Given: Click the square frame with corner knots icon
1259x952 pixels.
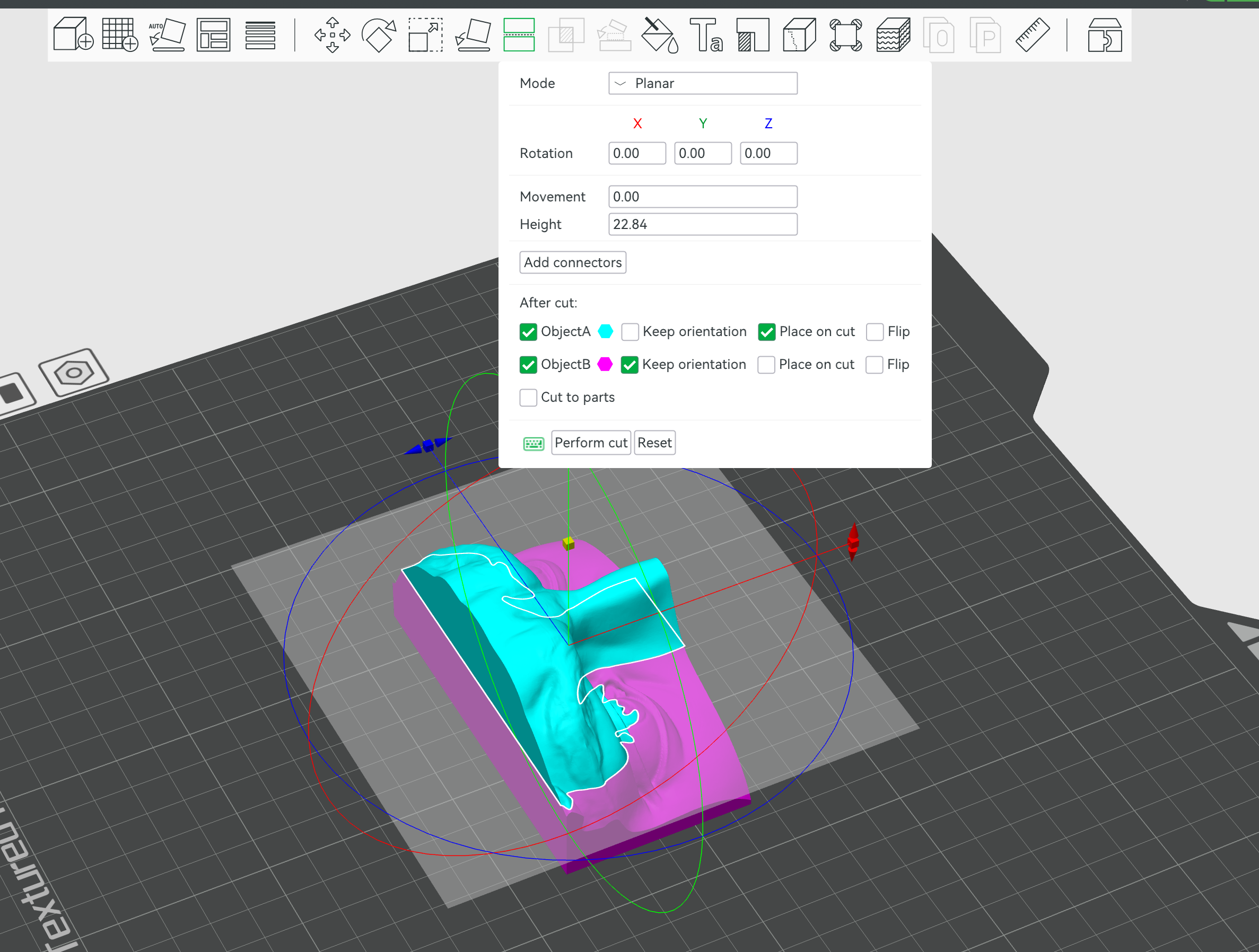Looking at the screenshot, I should coord(846,34).
